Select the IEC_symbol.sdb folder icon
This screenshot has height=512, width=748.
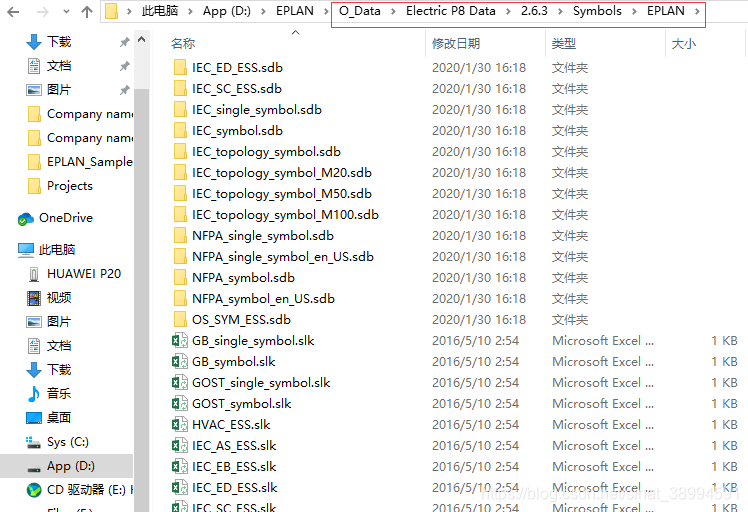click(180, 131)
